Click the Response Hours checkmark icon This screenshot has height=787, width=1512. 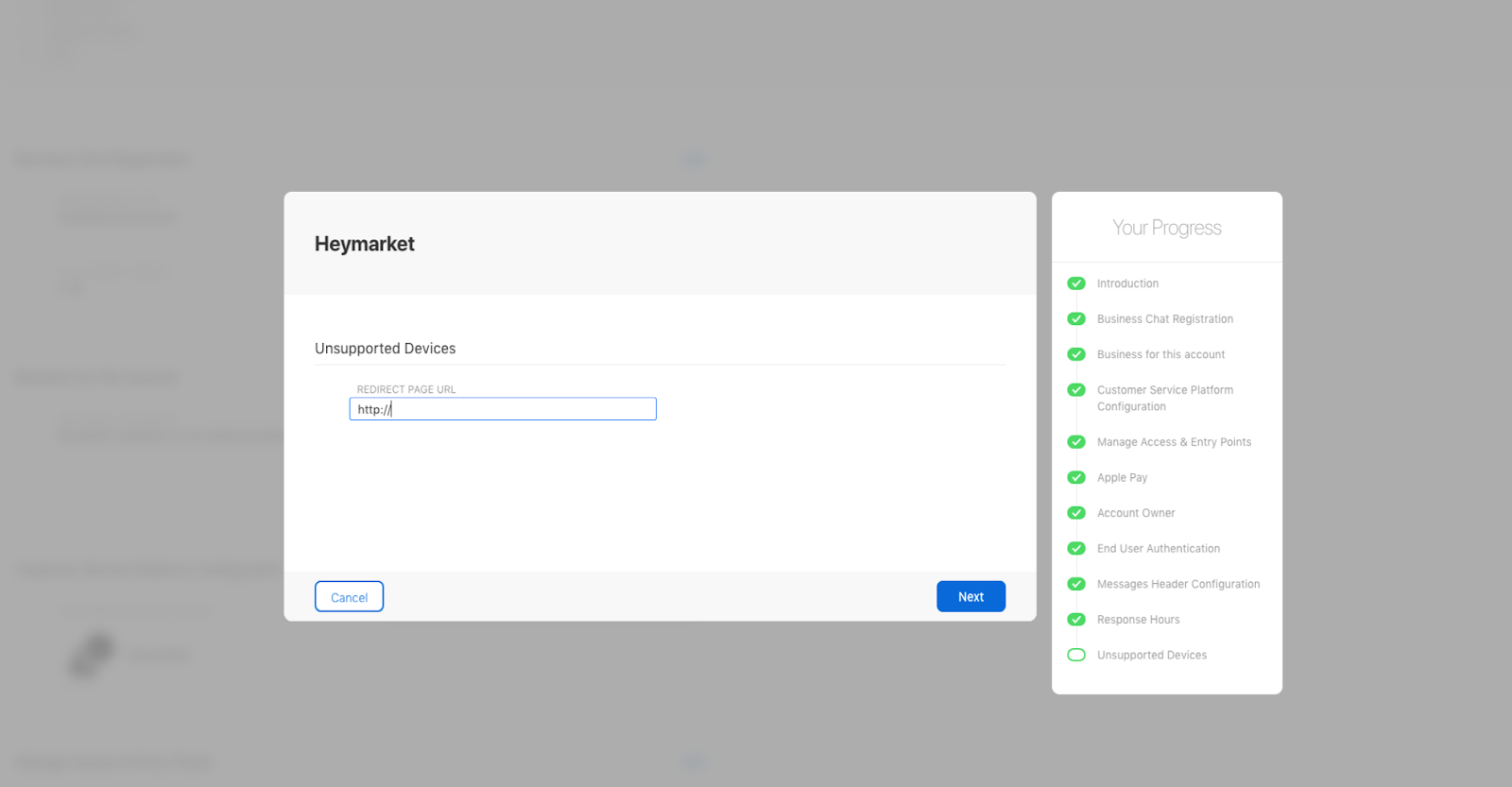1076,620
